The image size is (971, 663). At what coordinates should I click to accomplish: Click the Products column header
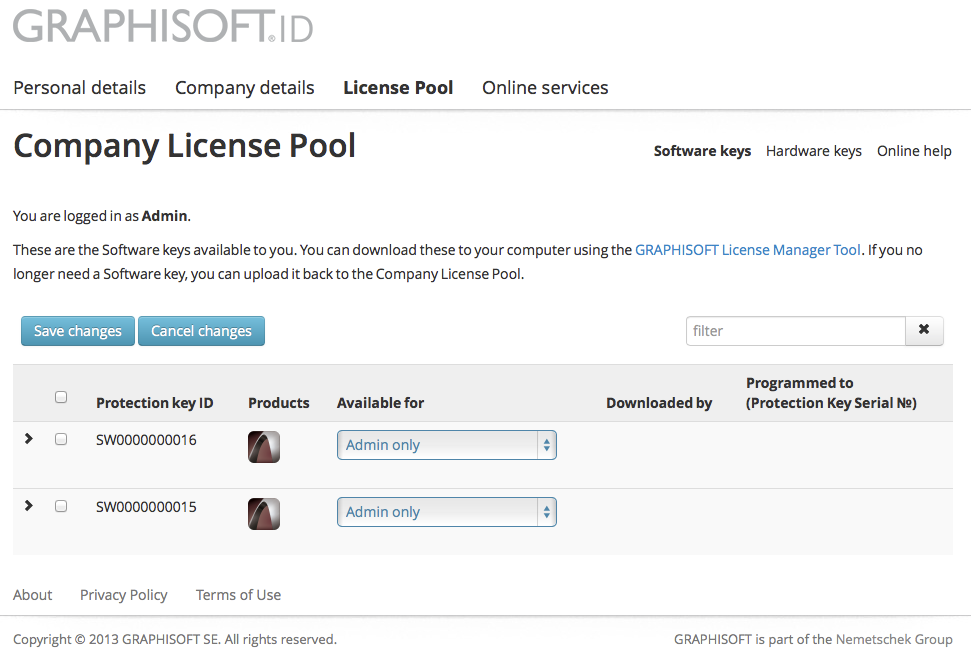[x=279, y=403]
